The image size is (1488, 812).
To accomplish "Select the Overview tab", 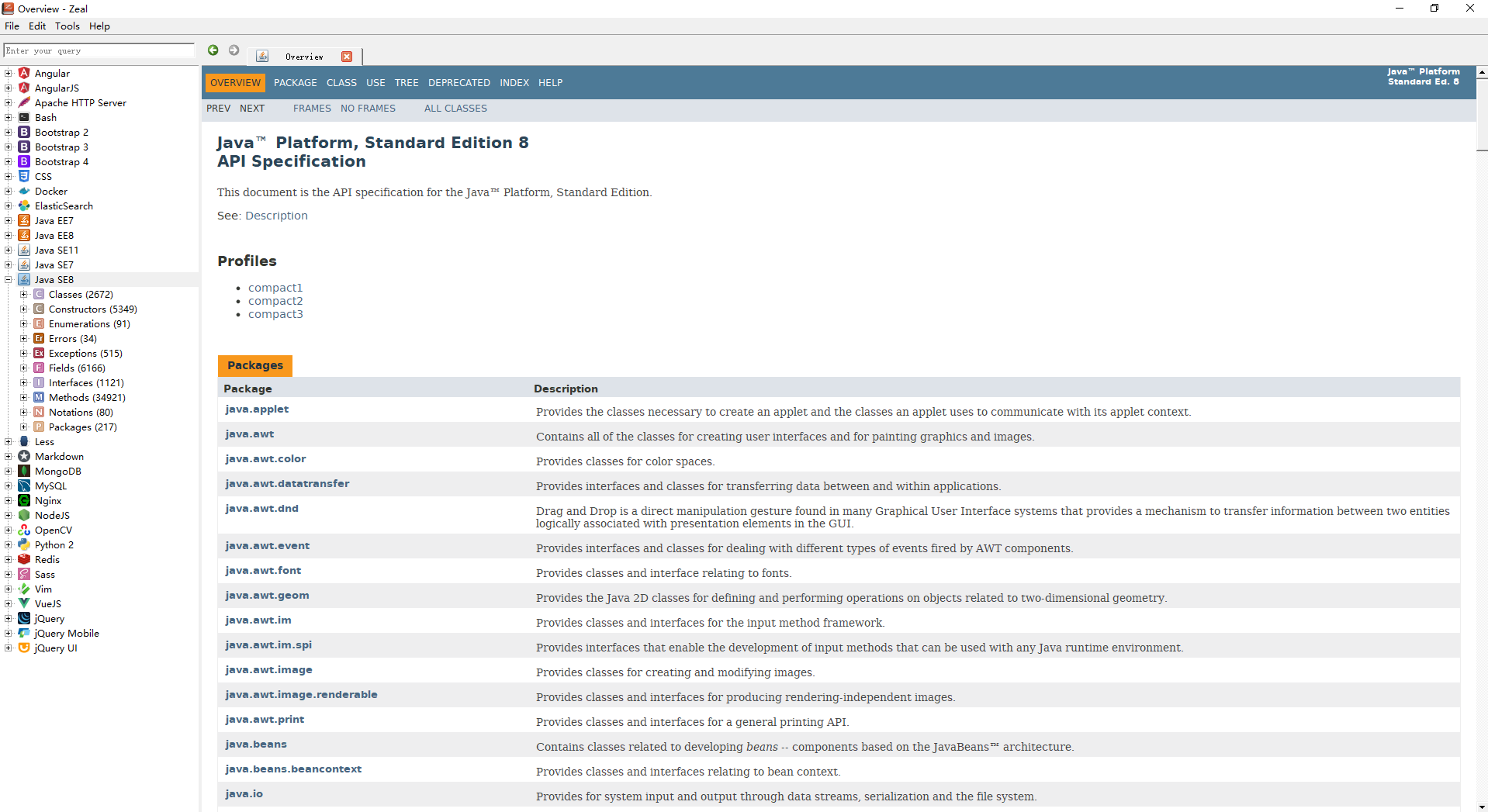I will 304,57.
